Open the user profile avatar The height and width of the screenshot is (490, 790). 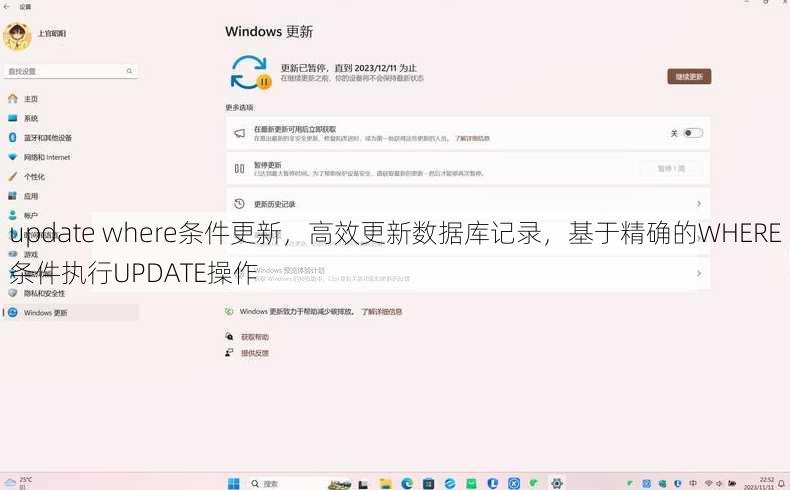(17, 37)
